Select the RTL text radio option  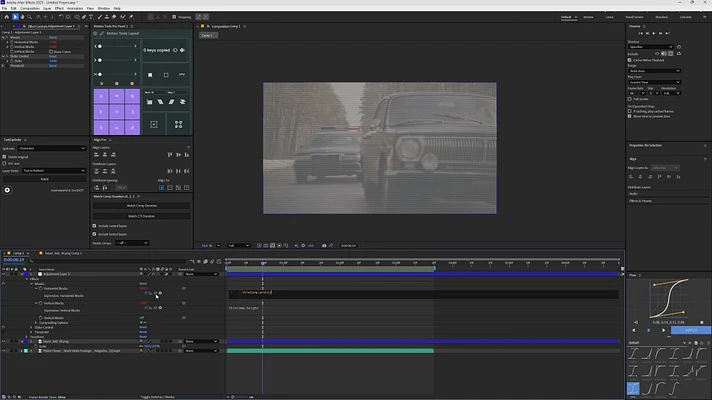5,163
